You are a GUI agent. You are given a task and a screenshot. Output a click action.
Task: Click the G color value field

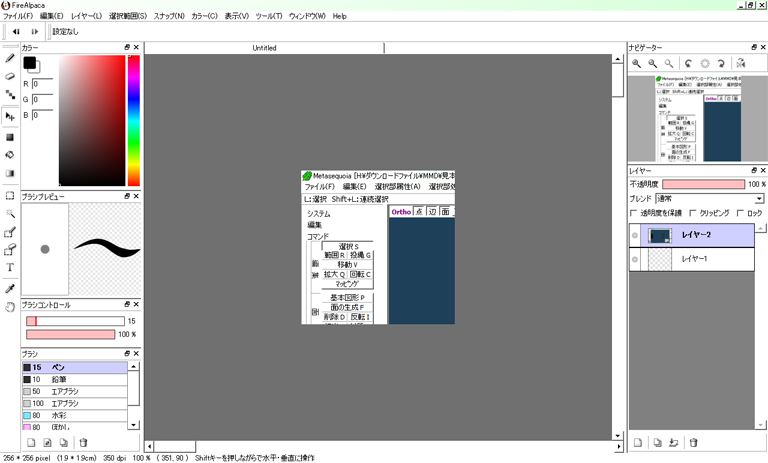pos(43,99)
